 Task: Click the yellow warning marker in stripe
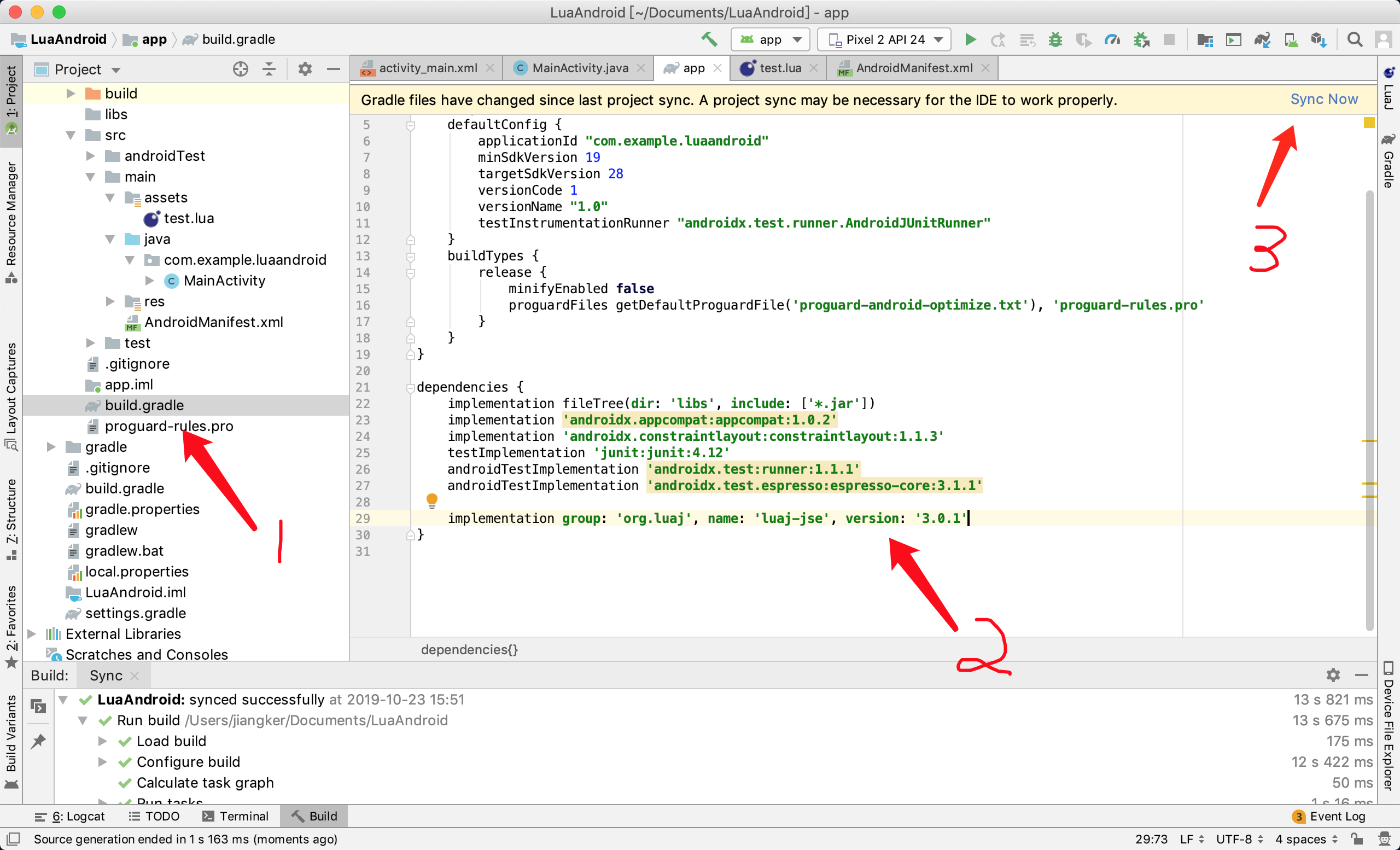pyautogui.click(x=1369, y=122)
